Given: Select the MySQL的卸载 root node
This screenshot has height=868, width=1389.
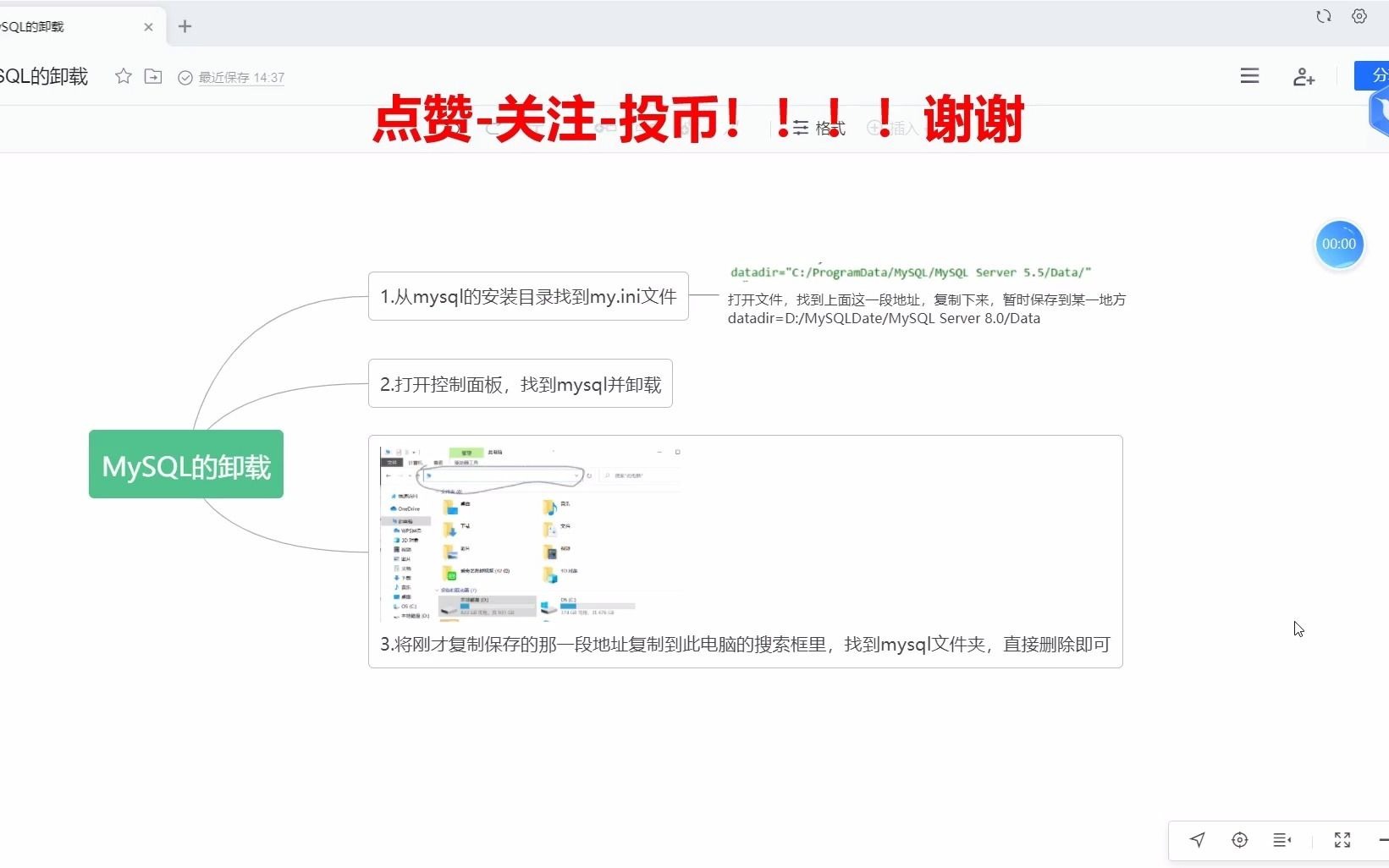Looking at the screenshot, I should 186,464.
